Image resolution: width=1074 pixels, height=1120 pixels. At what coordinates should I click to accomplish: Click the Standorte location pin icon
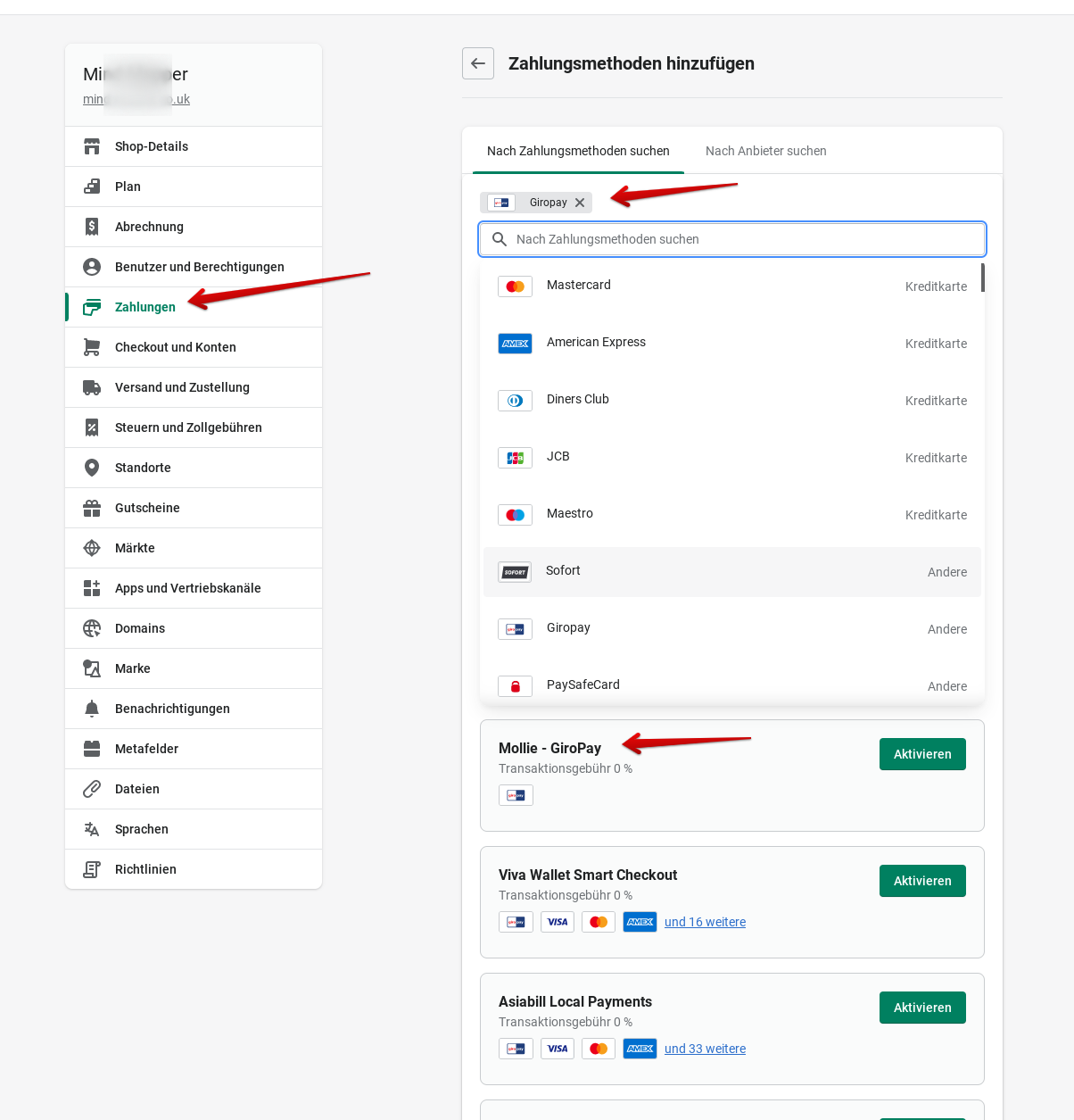coord(92,468)
